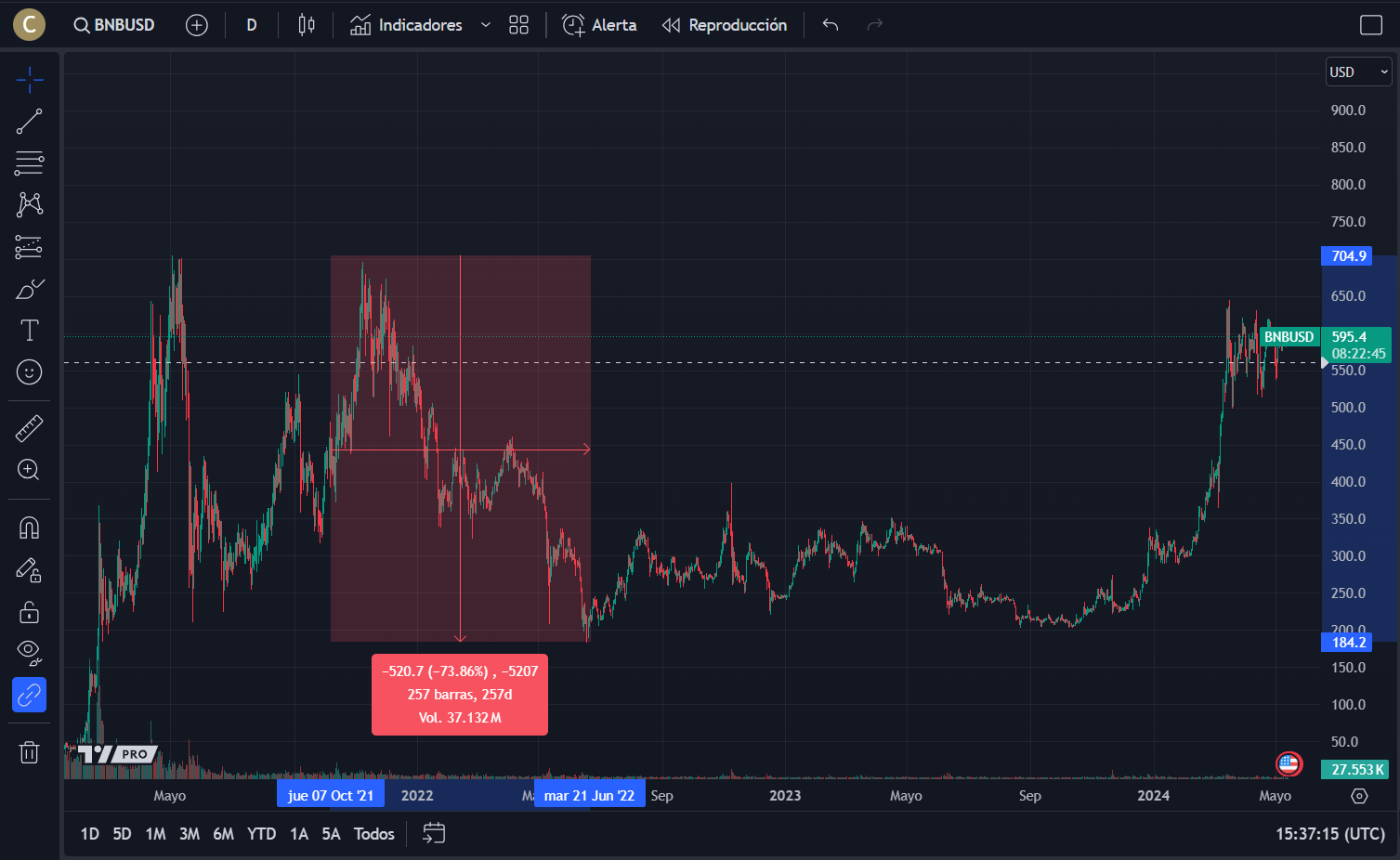Open the Indicadores button

click(x=406, y=25)
